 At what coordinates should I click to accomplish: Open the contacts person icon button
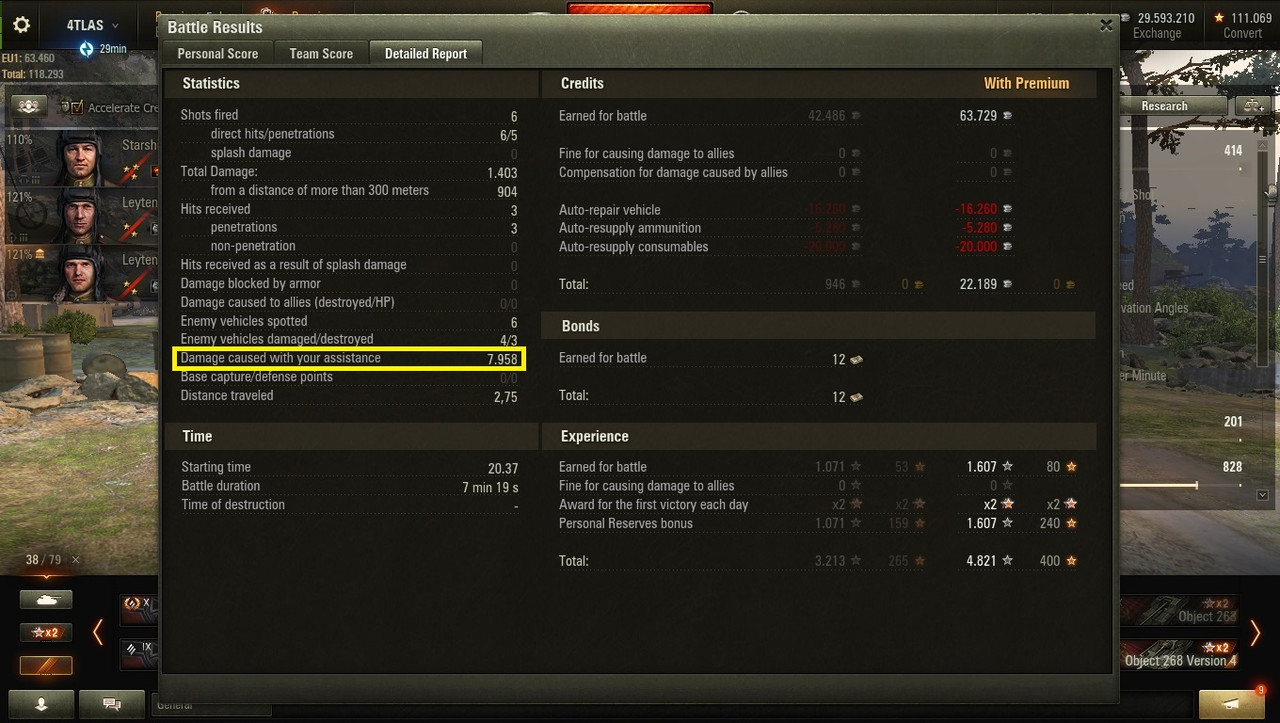[x=41, y=704]
